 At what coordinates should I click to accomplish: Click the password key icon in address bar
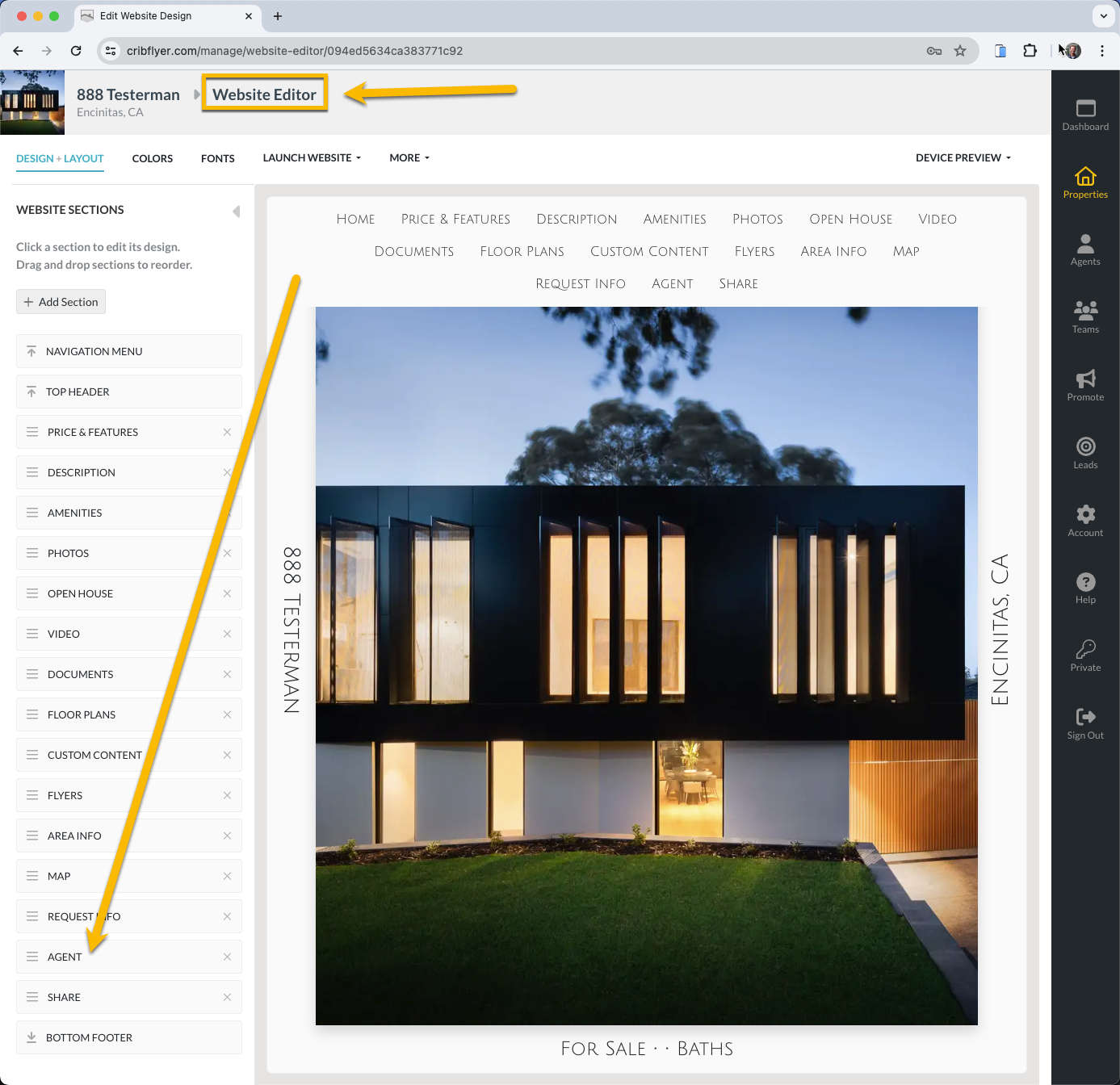(x=934, y=51)
